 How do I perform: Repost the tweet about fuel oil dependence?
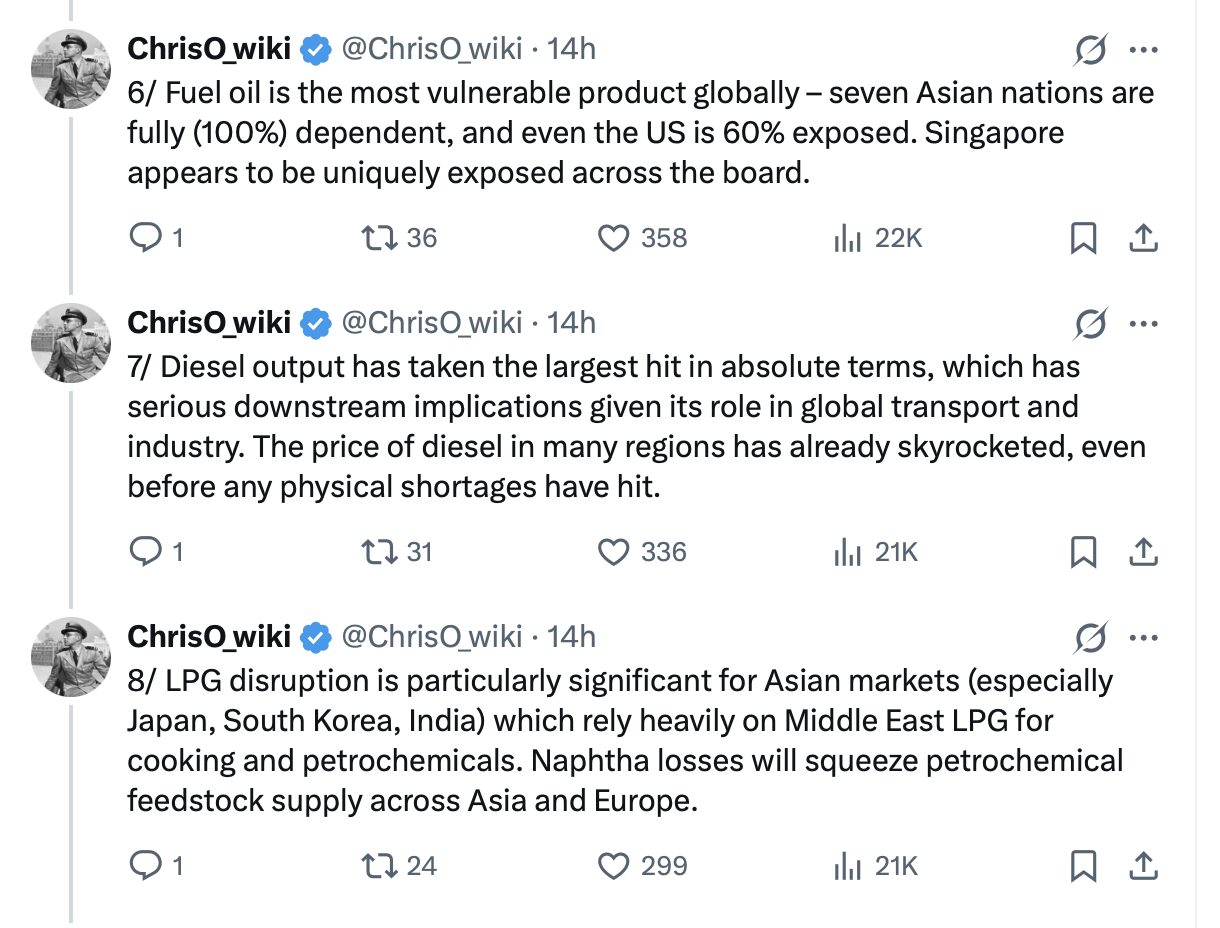pyautogui.click(x=379, y=238)
